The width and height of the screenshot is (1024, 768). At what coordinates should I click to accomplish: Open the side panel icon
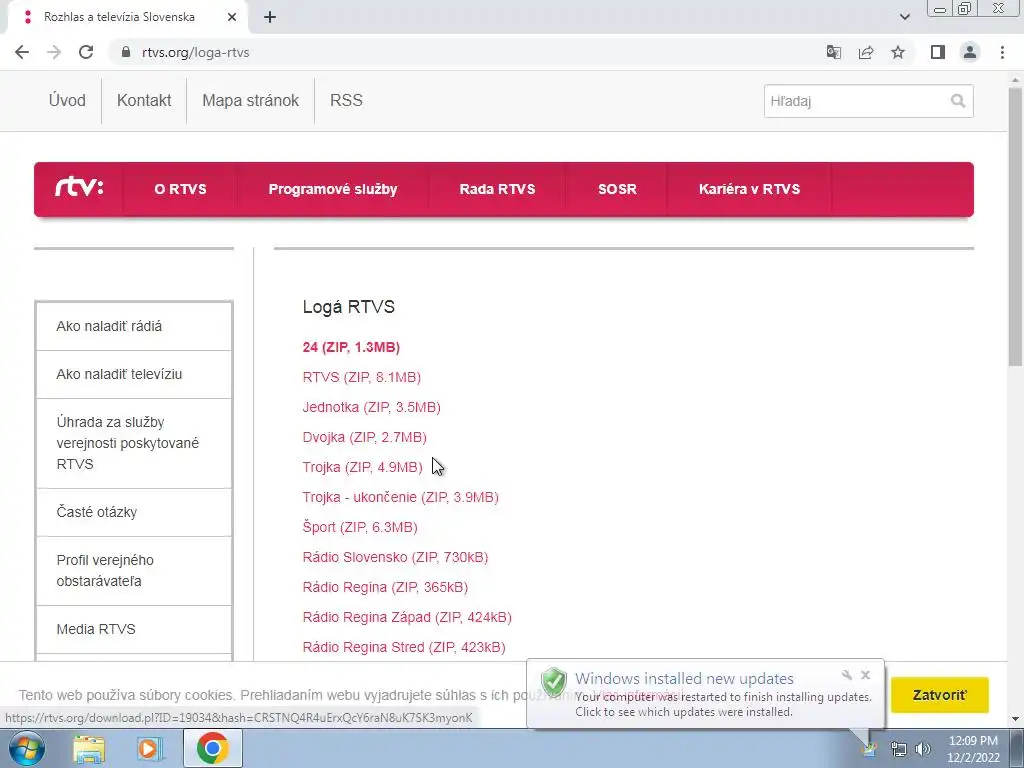point(938,52)
